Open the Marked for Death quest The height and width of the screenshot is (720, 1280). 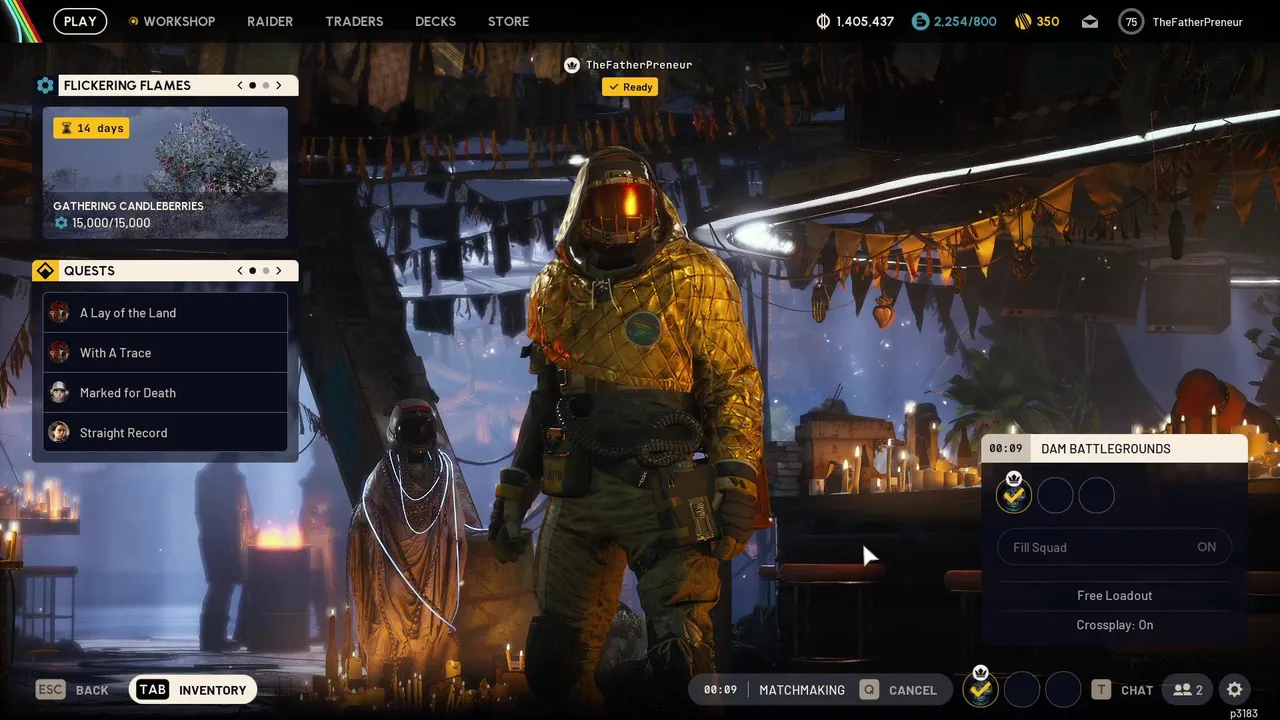pyautogui.click(x=165, y=393)
